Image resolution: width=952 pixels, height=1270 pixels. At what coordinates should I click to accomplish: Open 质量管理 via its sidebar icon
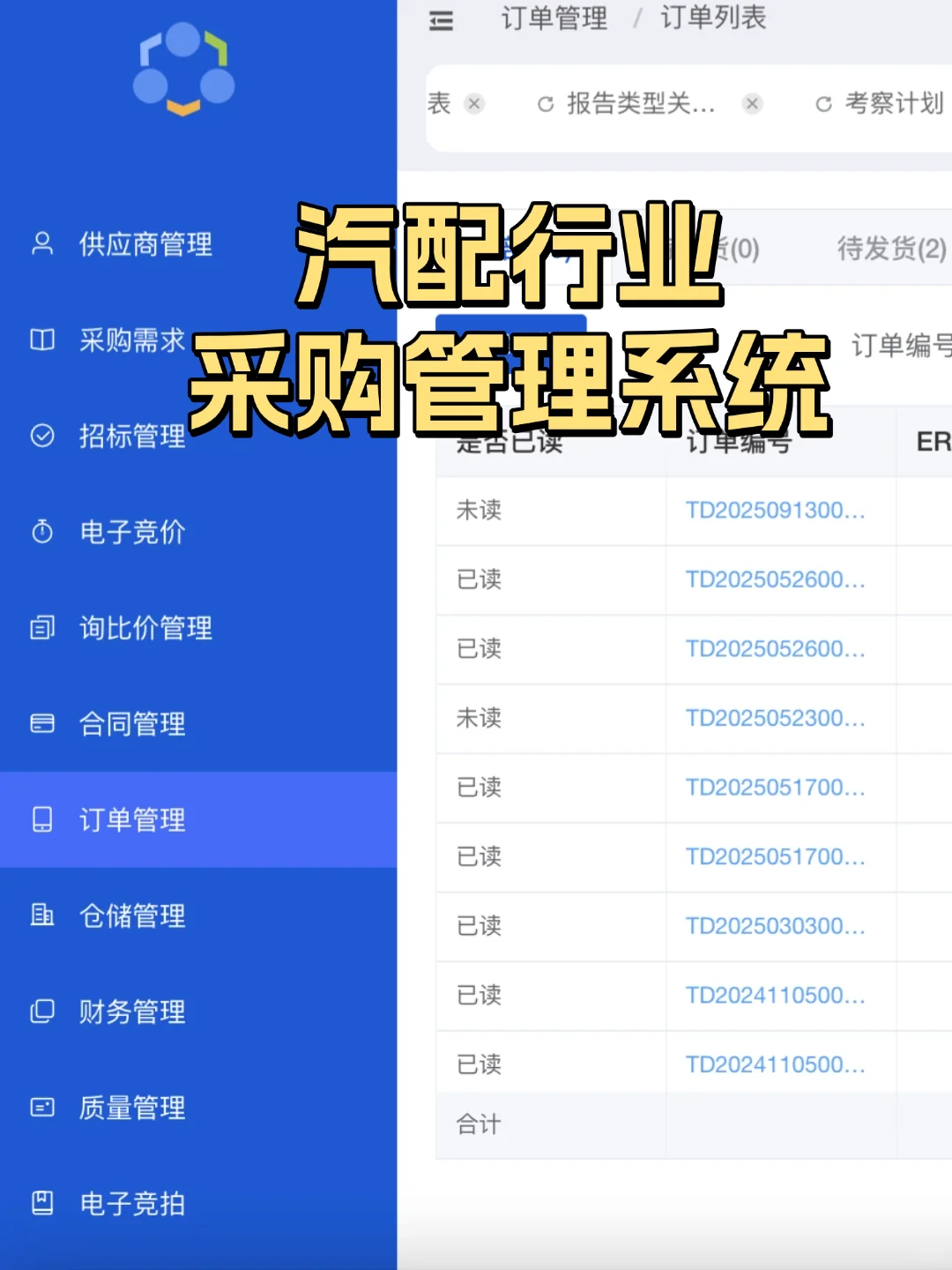click(x=41, y=1109)
